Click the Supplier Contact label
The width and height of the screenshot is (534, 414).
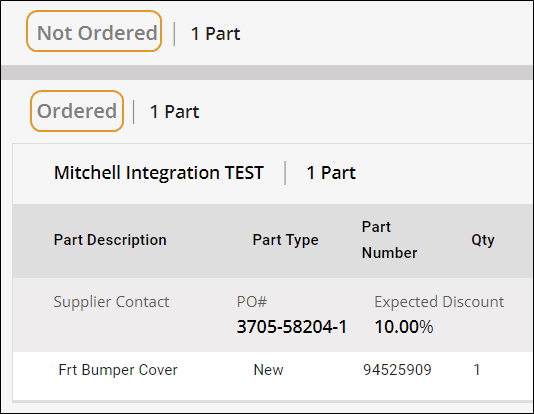coord(111,302)
